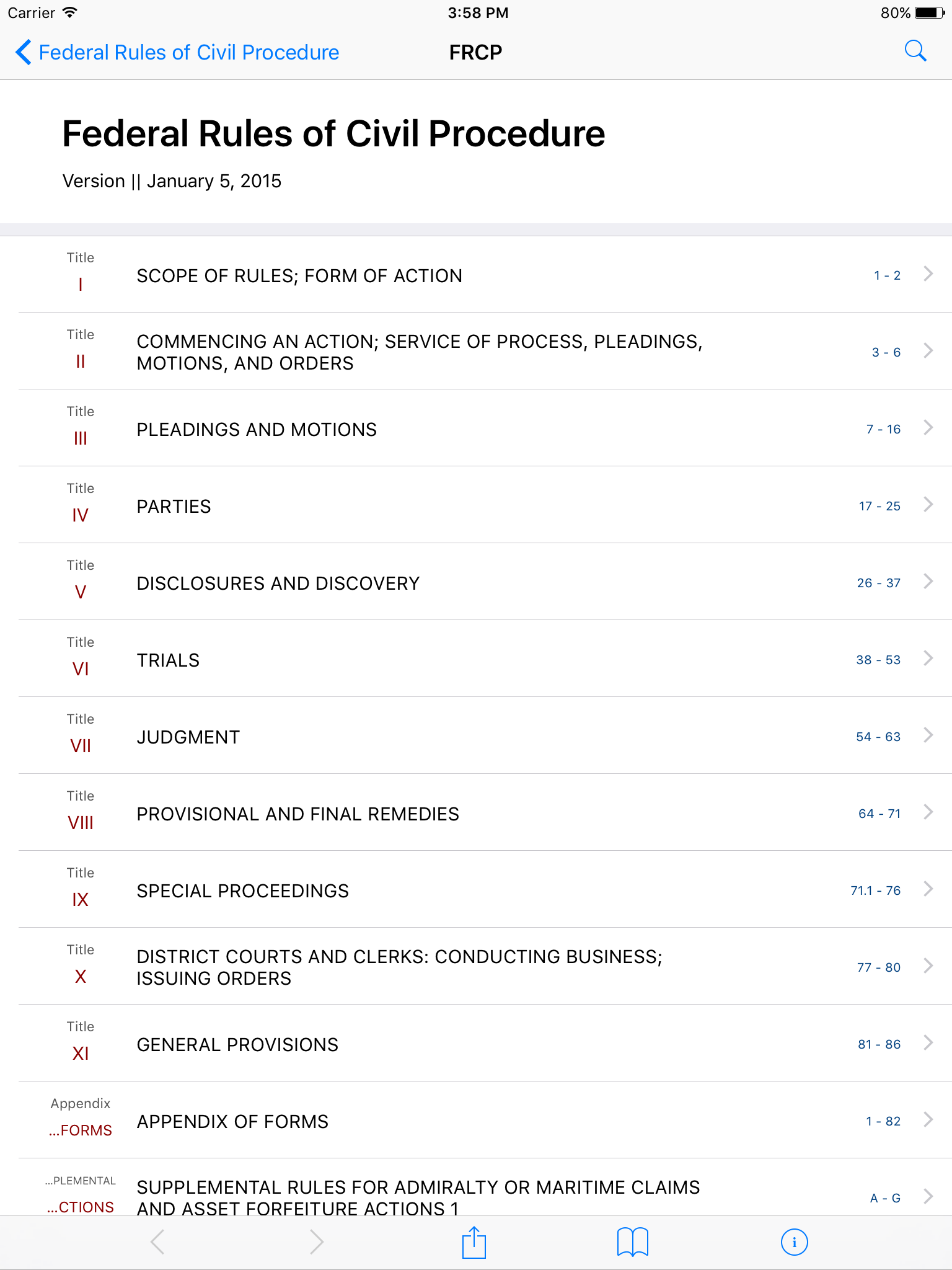The width and height of the screenshot is (952, 1270).
Task: Expand chevron for Trials row
Action: click(x=928, y=658)
